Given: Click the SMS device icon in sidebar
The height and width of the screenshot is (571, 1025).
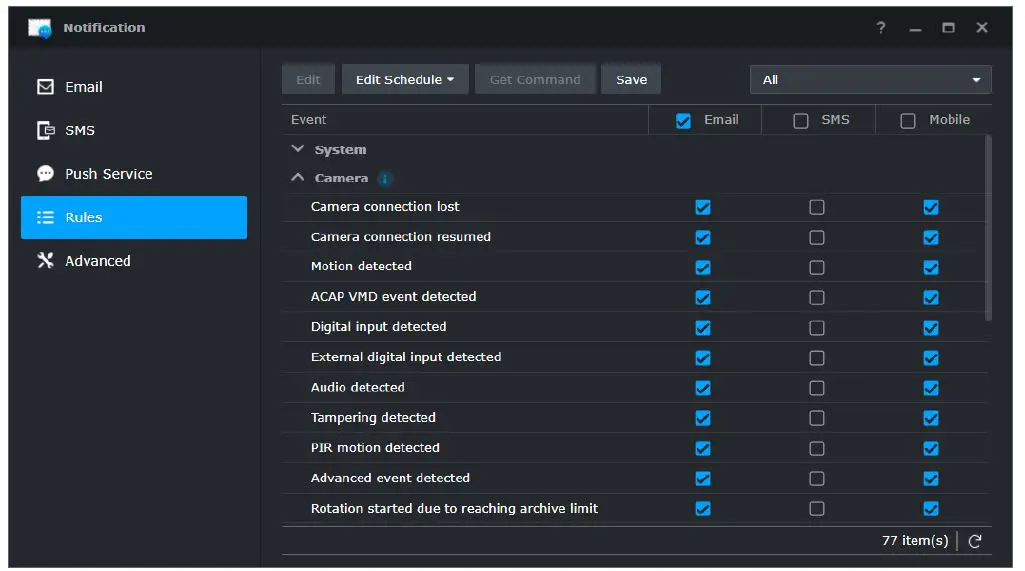Looking at the screenshot, I should pyautogui.click(x=45, y=130).
